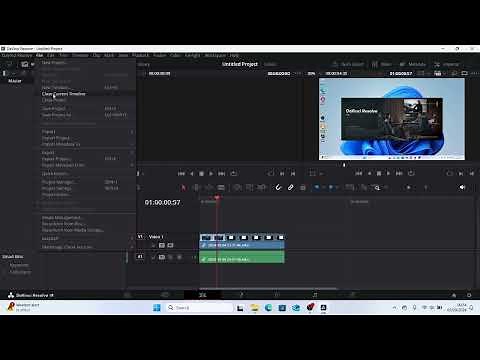Image resolution: width=480 pixels, height=360 pixels.
Task: Click the speaker volume icon in timeline toolbar
Action: pos(462,187)
